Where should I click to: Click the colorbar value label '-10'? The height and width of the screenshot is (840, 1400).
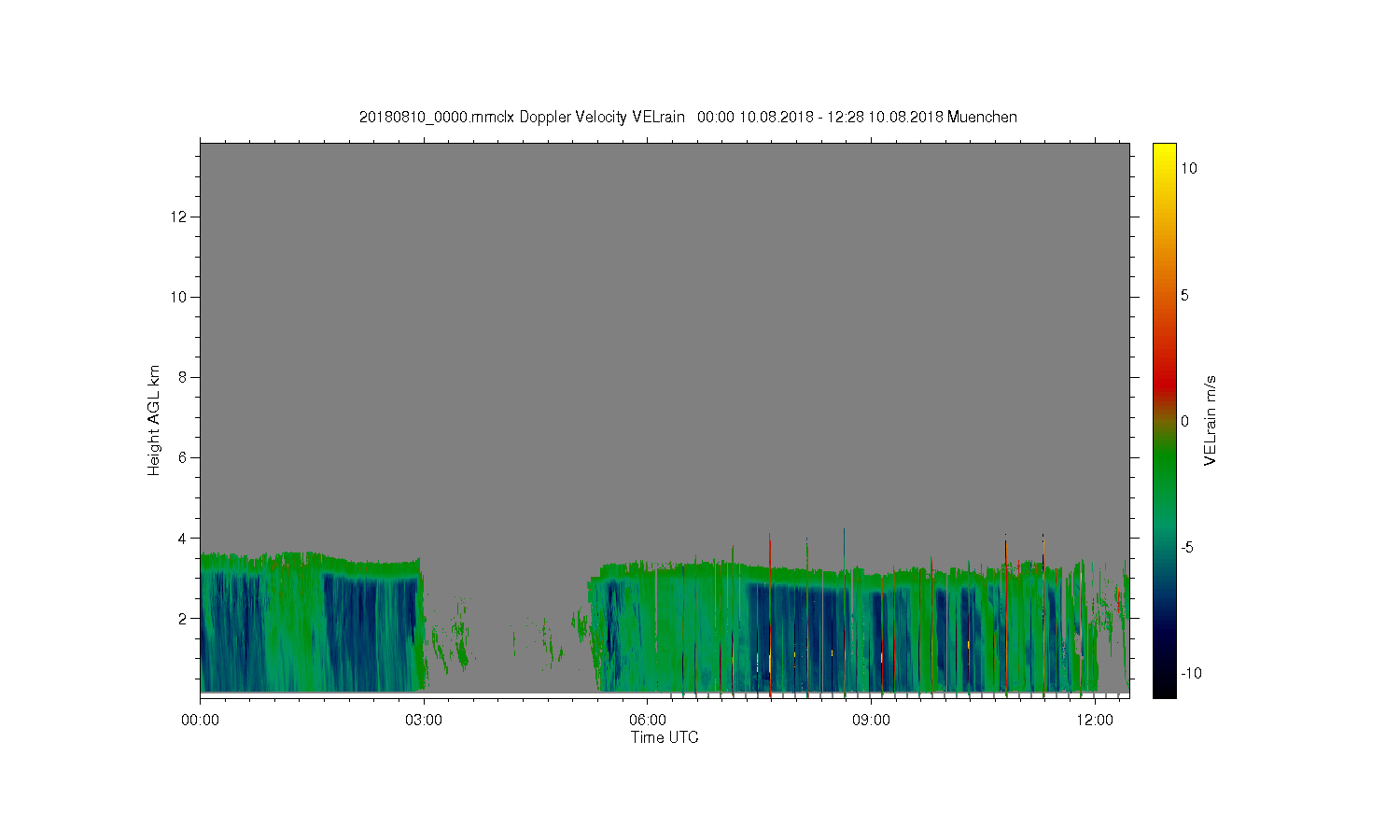click(x=1190, y=673)
